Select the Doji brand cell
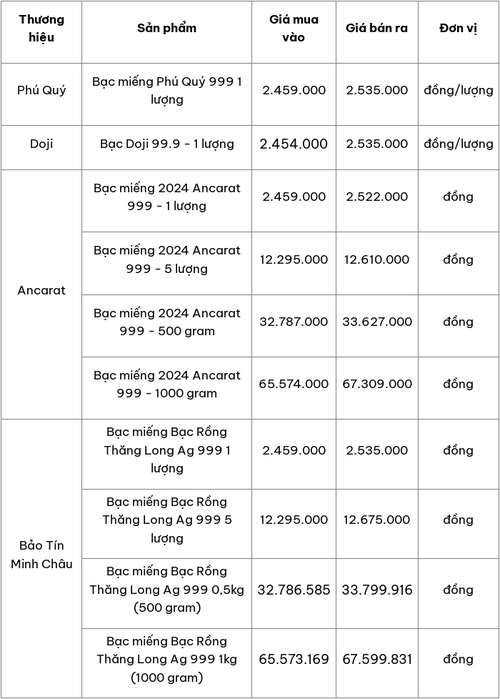This screenshot has width=500, height=699. coord(41,144)
